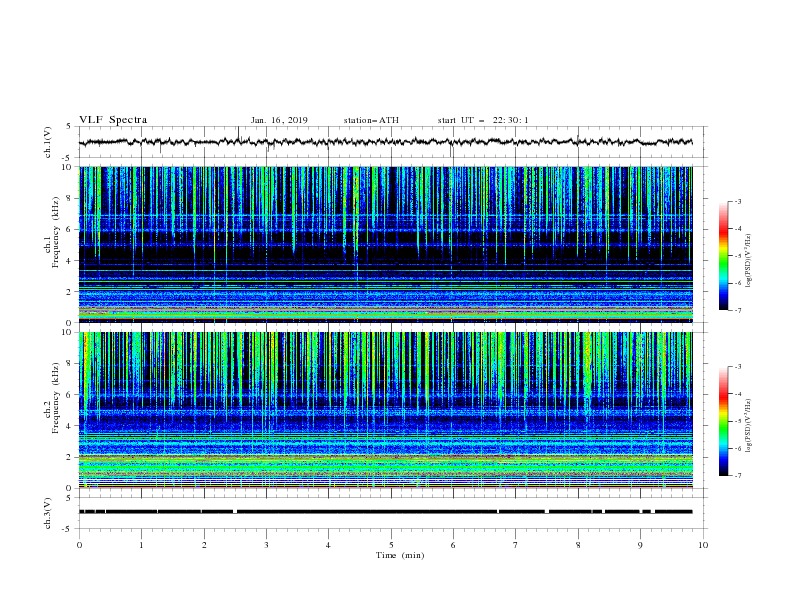
Task: Click time axis tick label '7'
Action: (x=515, y=545)
